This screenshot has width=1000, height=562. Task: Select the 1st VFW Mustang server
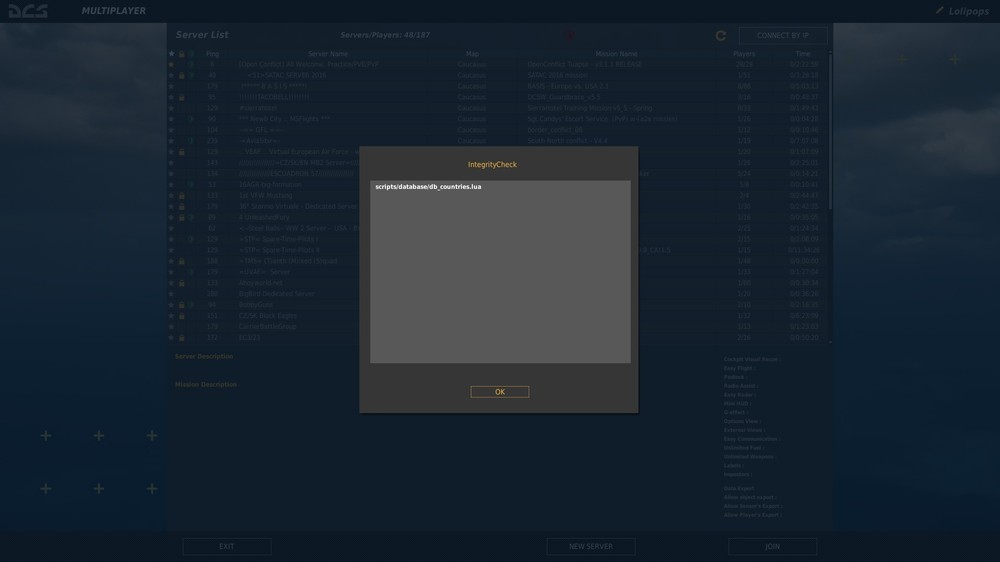(265, 196)
